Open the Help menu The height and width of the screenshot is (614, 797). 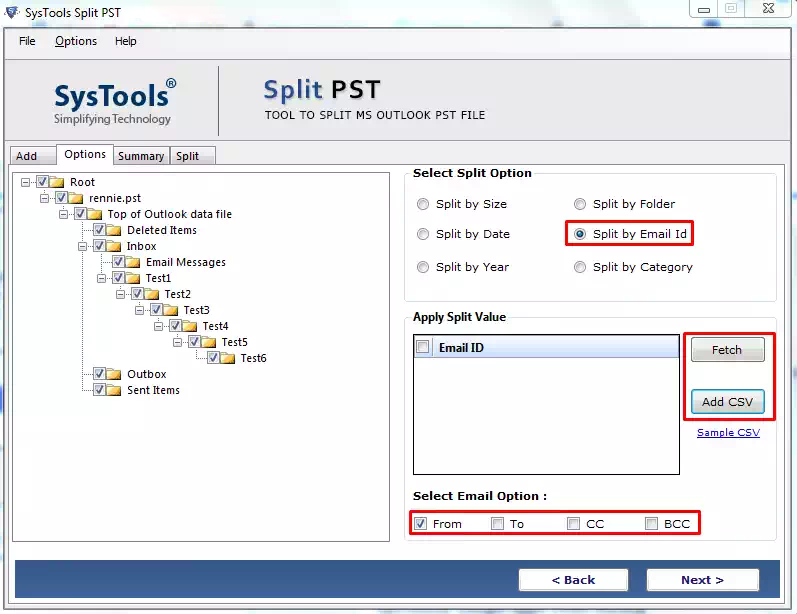126,41
